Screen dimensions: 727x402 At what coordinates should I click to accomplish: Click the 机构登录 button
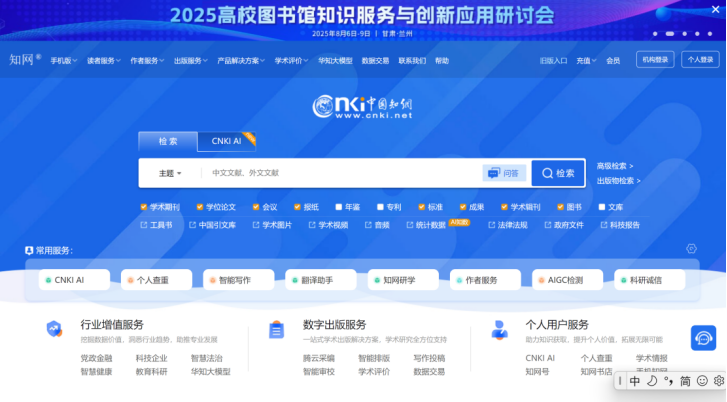[655, 60]
